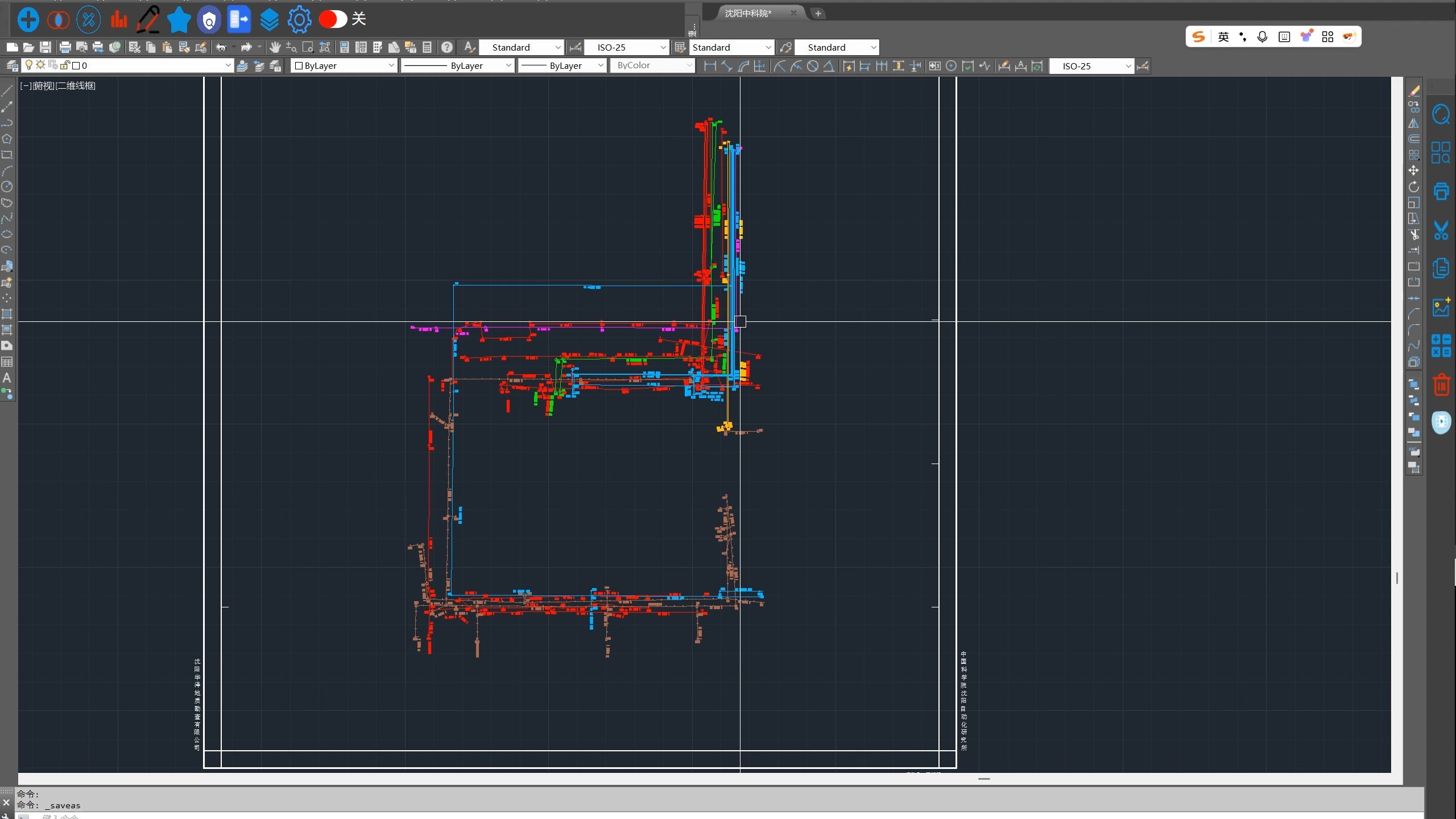The height and width of the screenshot is (819, 1456).
Task: Toggle the red switch labeled 关
Action: 333,19
